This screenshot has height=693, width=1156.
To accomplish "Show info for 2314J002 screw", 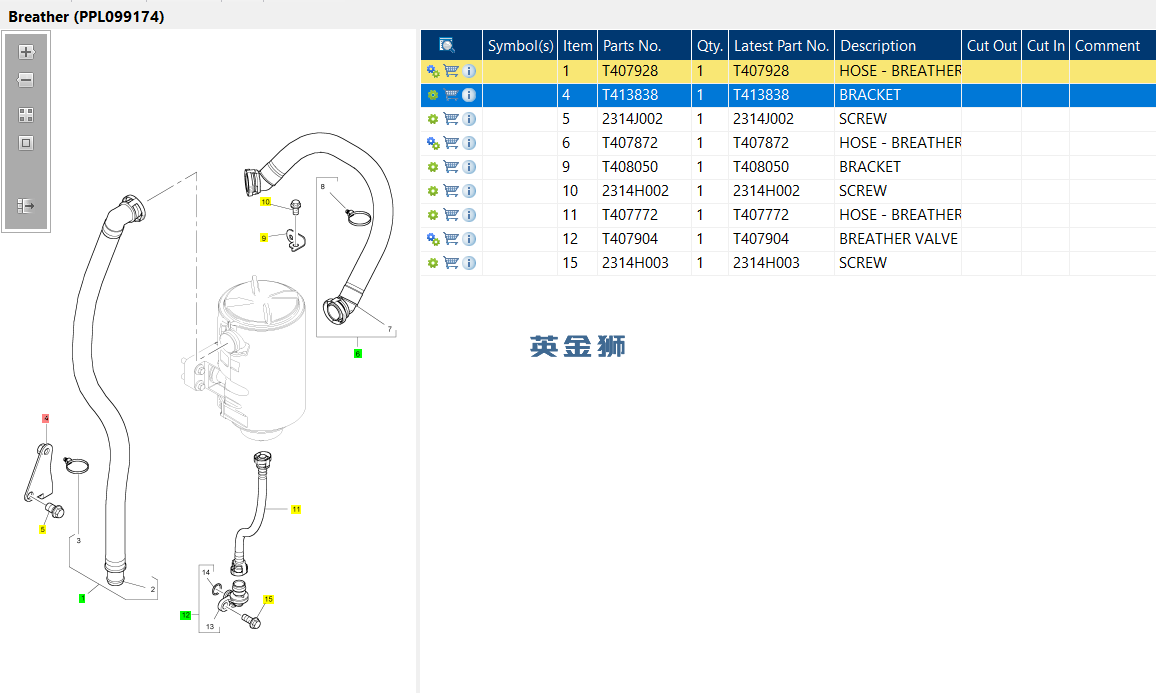I will pos(469,119).
